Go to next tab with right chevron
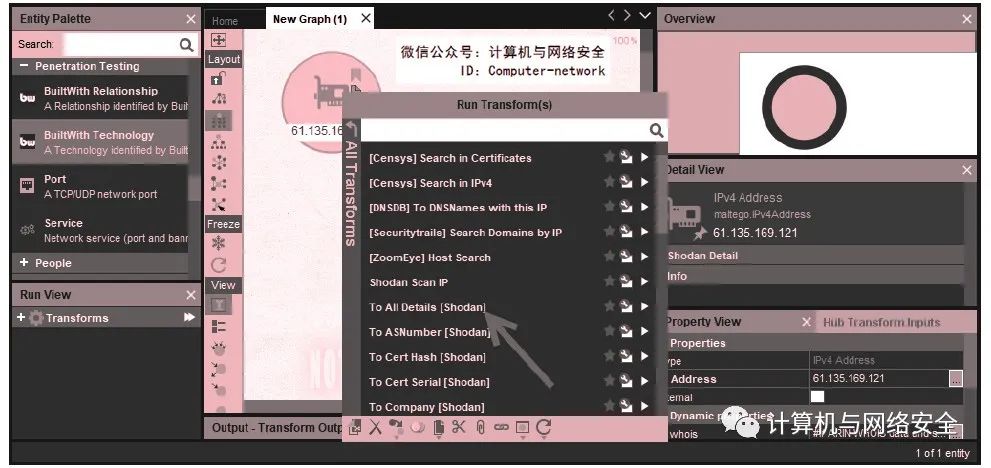The height and width of the screenshot is (468, 991). pos(627,16)
